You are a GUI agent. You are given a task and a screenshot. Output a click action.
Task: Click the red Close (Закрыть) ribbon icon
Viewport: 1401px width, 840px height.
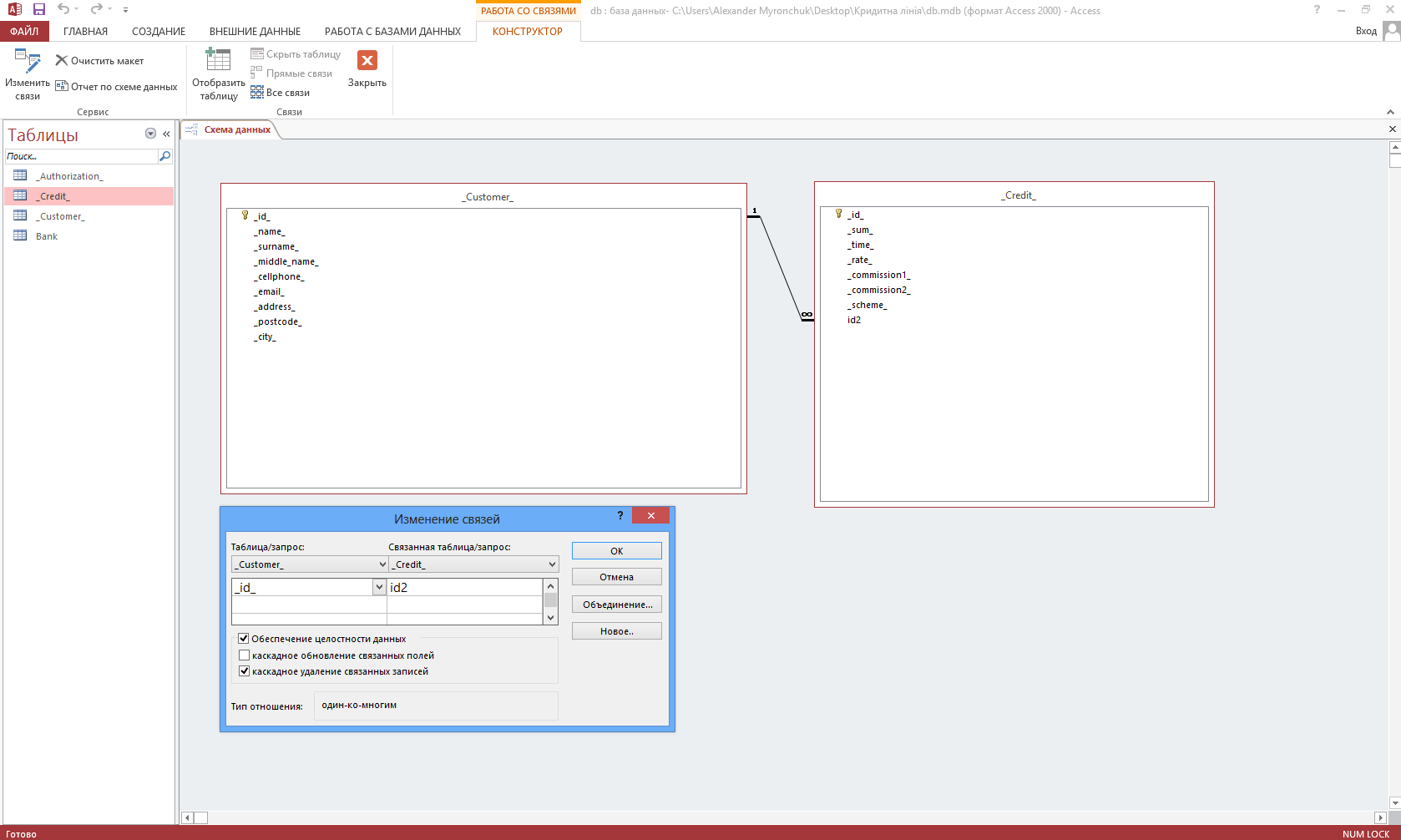click(x=367, y=61)
